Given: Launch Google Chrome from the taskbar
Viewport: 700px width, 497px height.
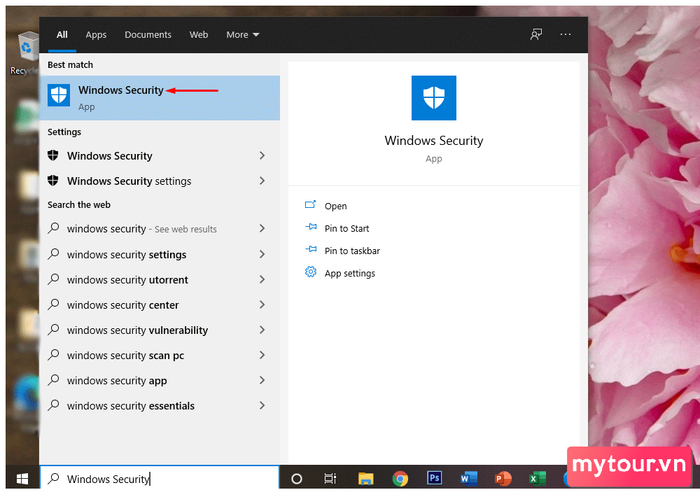Looking at the screenshot, I should [400, 479].
